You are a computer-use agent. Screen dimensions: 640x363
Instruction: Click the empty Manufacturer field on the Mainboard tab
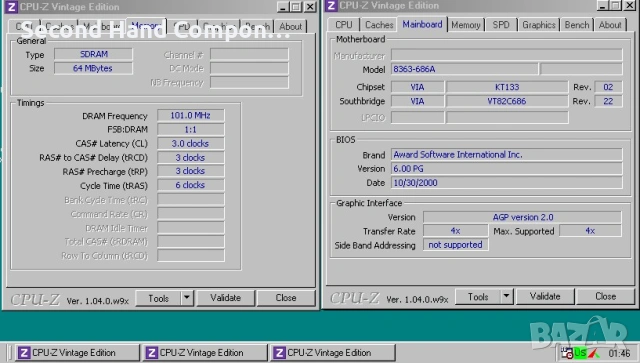click(x=507, y=55)
